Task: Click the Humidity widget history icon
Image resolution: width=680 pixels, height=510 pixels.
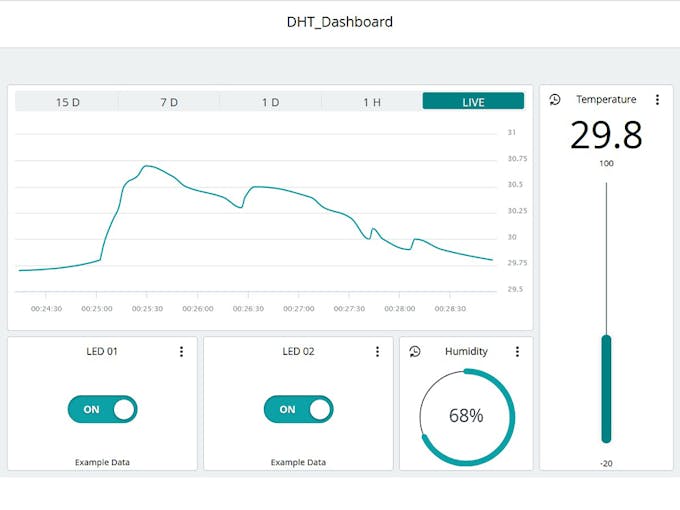Action: pyautogui.click(x=415, y=352)
